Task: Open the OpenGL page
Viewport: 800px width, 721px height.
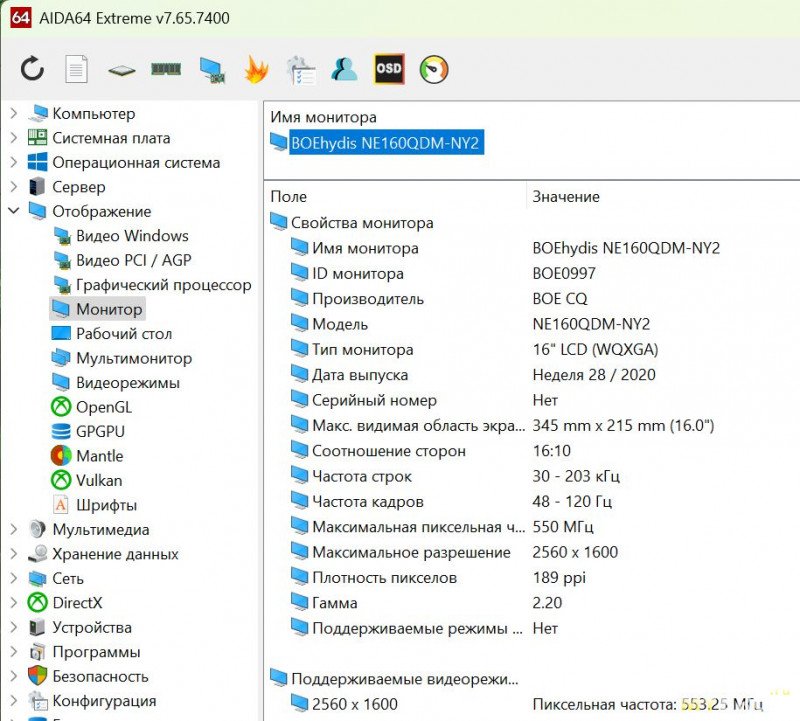Action: click(91, 407)
